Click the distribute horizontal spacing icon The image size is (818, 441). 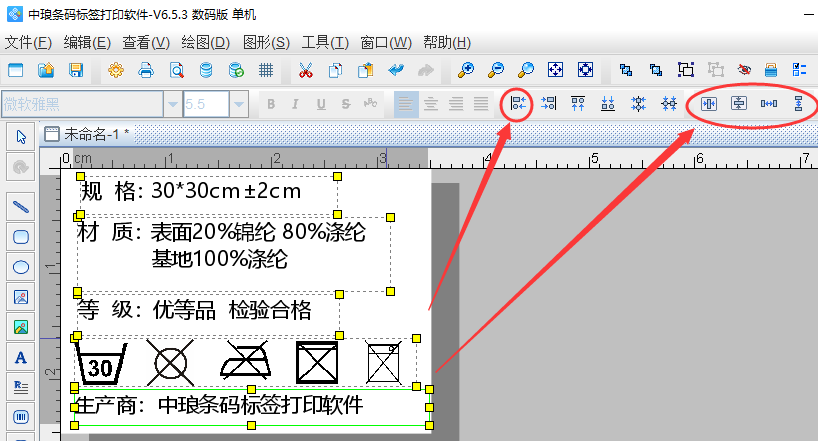point(769,103)
